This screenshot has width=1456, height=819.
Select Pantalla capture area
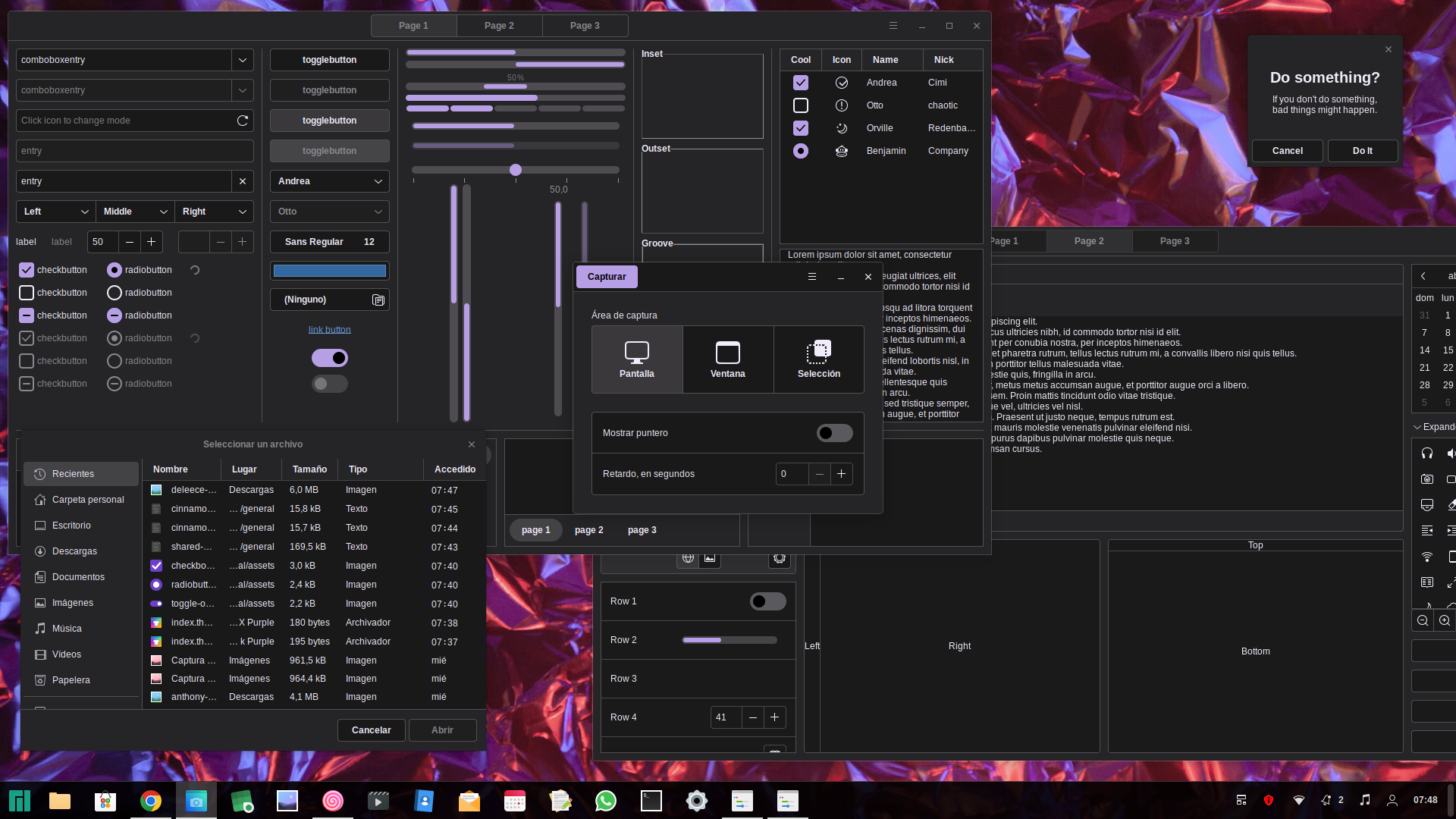(637, 359)
